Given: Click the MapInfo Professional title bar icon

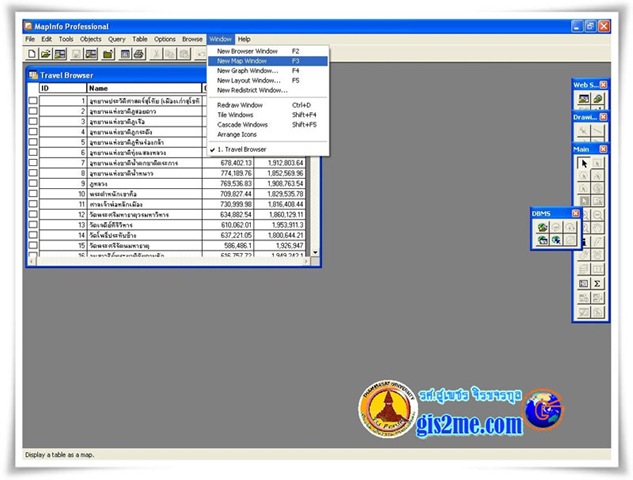Looking at the screenshot, I should (x=28, y=26).
